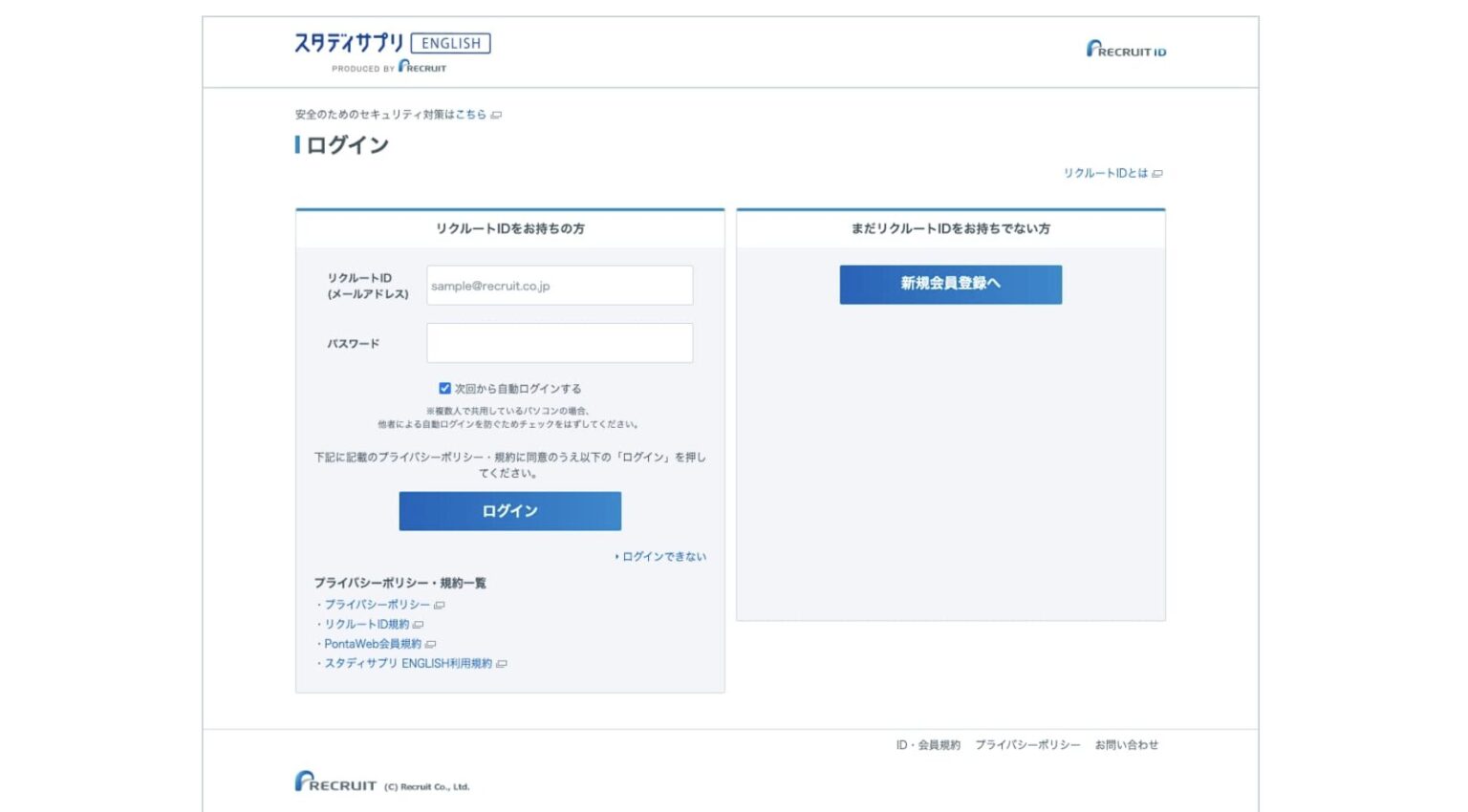Click external-link icon next to リクルートIDとは

1157,174
